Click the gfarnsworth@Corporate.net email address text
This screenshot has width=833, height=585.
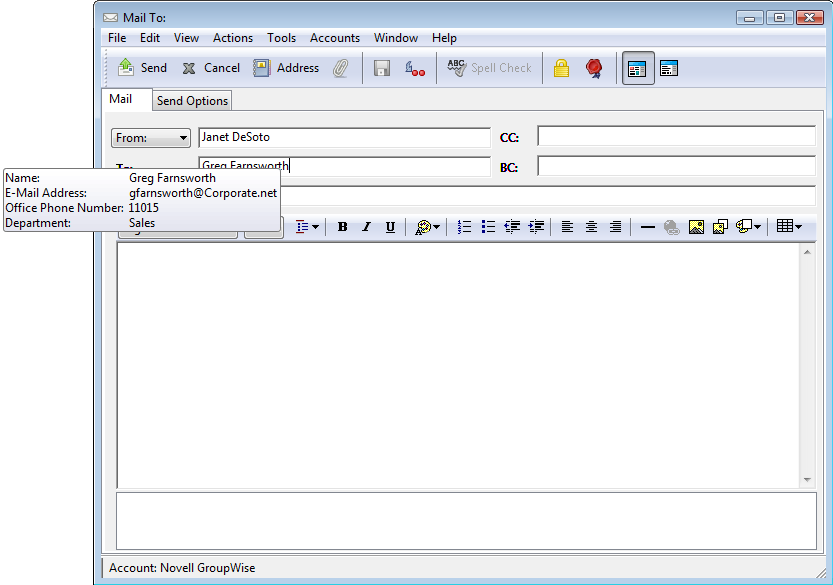(x=203, y=193)
